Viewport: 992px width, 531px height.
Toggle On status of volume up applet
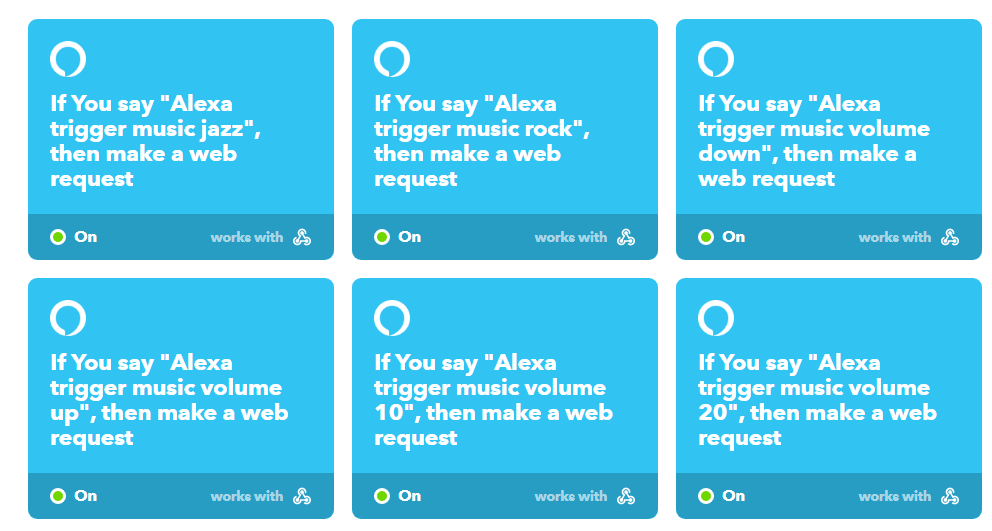[x=73, y=496]
